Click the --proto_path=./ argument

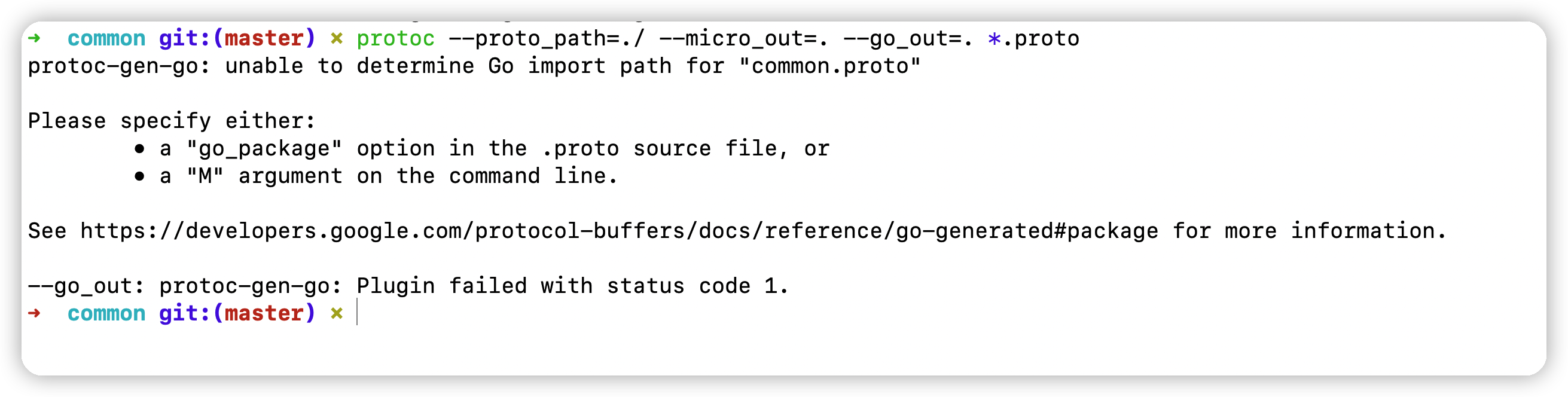coord(546,39)
